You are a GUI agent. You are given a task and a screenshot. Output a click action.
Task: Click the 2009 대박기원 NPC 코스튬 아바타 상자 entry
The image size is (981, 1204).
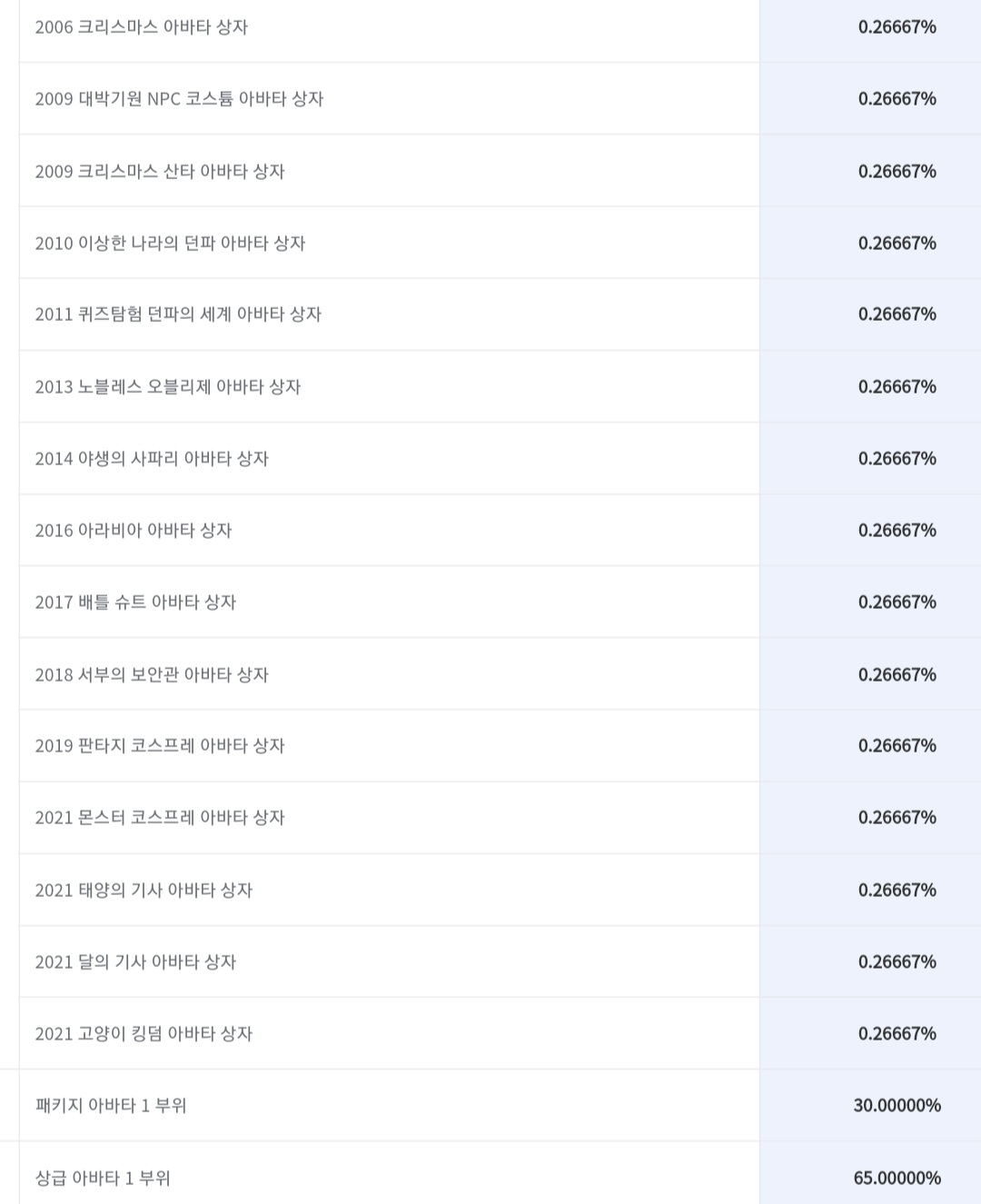click(179, 99)
